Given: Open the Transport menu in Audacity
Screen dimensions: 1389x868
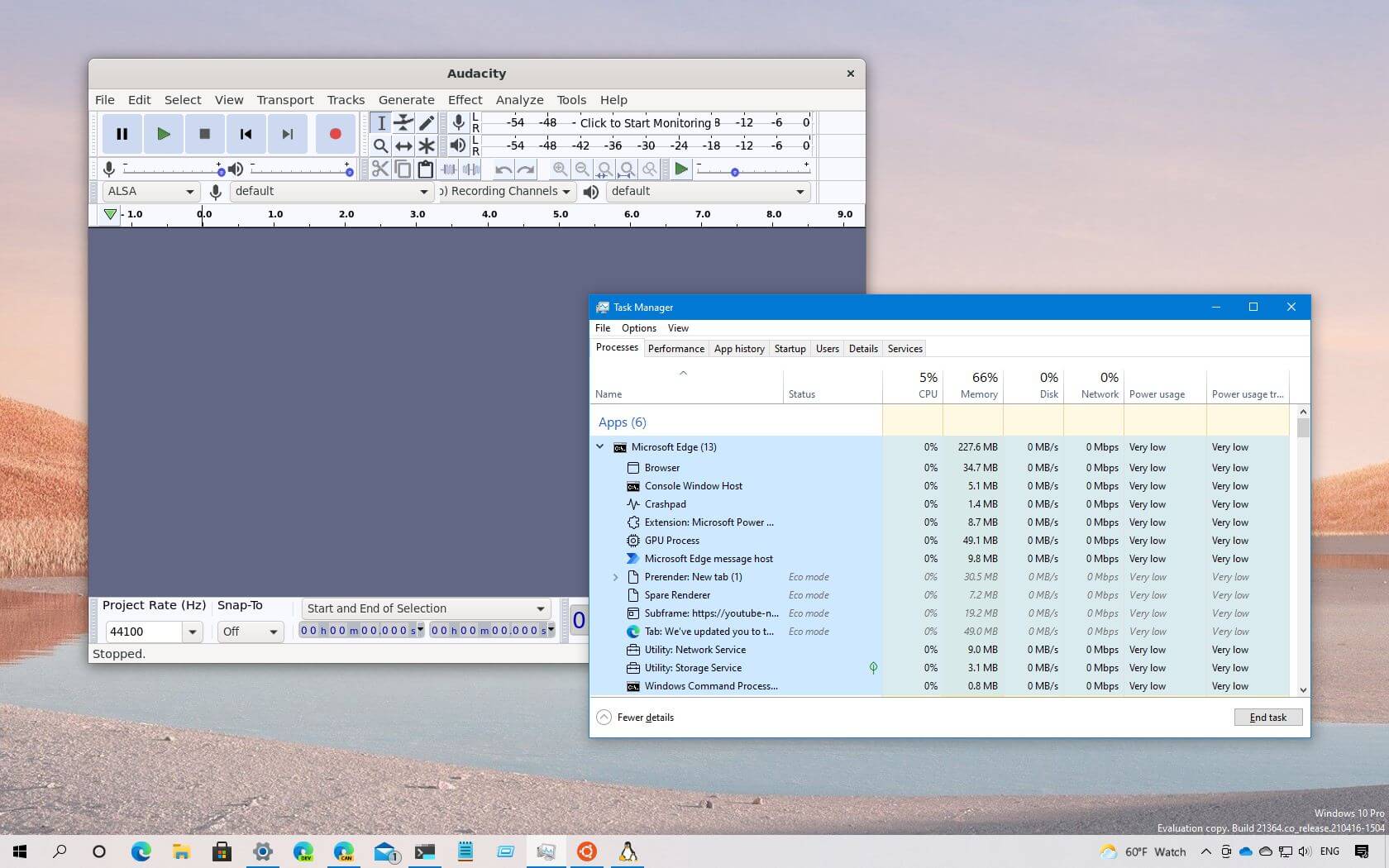Looking at the screenshot, I should click(x=284, y=99).
